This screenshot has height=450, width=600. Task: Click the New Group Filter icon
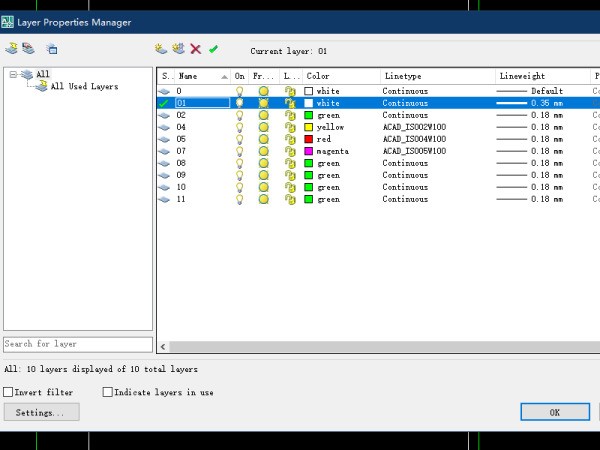28,48
